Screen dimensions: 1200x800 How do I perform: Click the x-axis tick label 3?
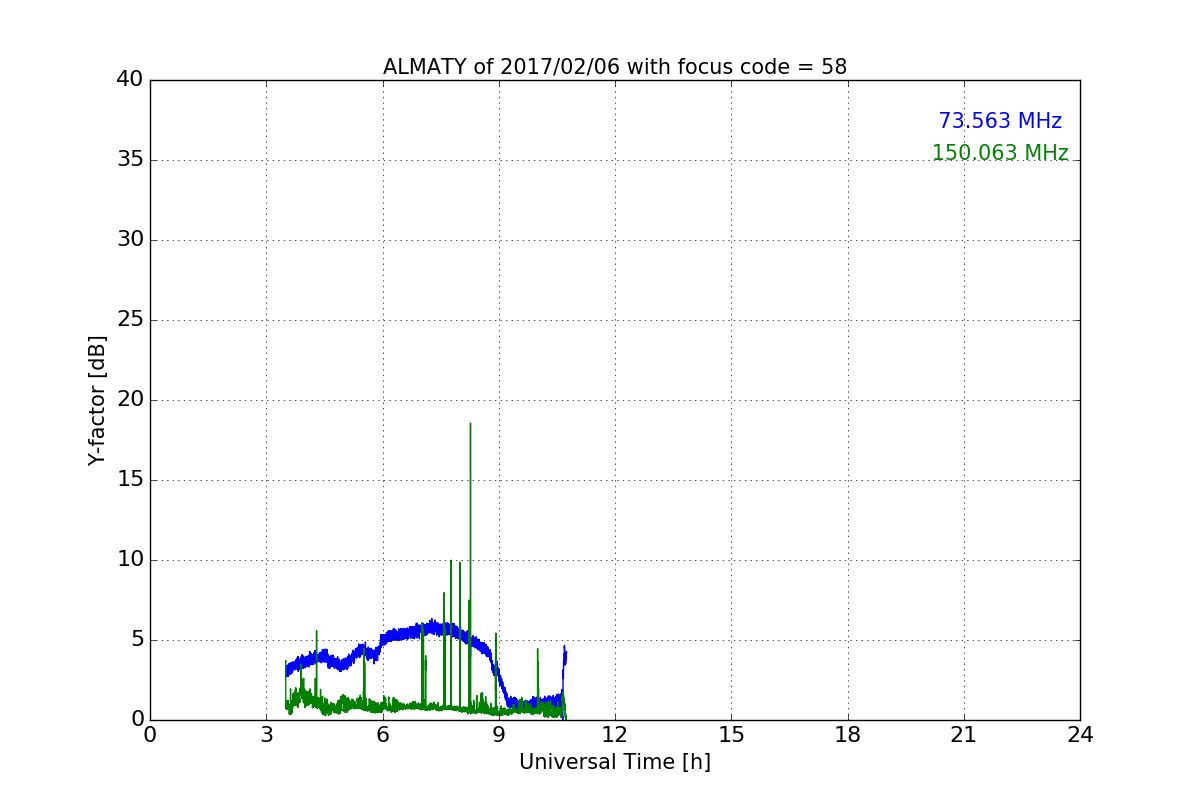coord(266,734)
